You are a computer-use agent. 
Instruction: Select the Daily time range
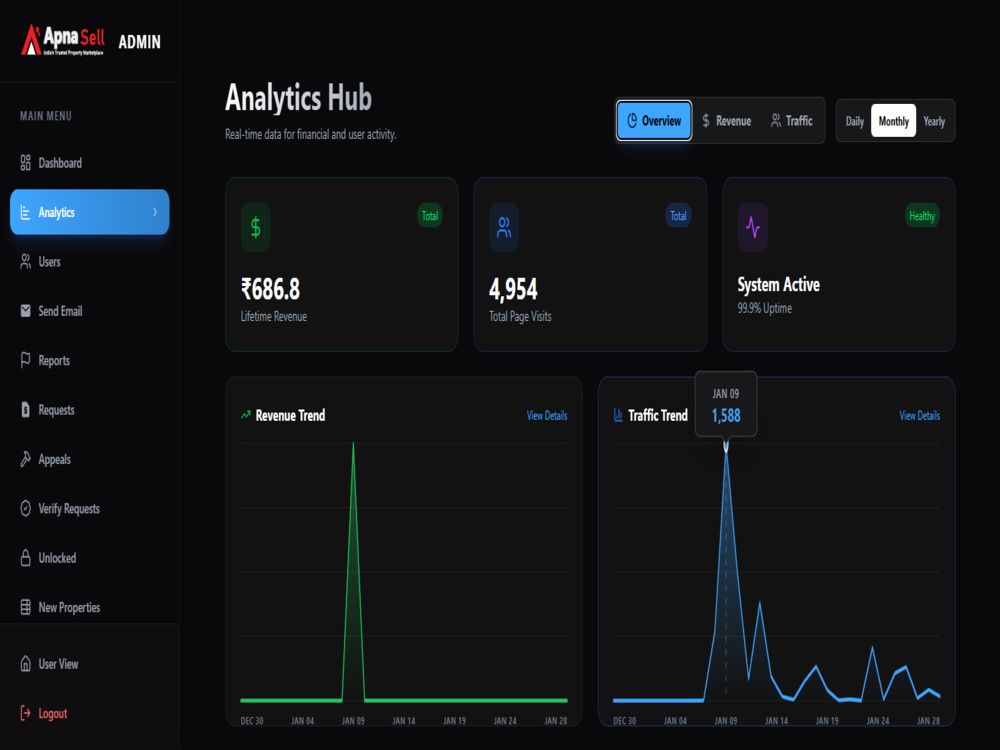pos(855,121)
